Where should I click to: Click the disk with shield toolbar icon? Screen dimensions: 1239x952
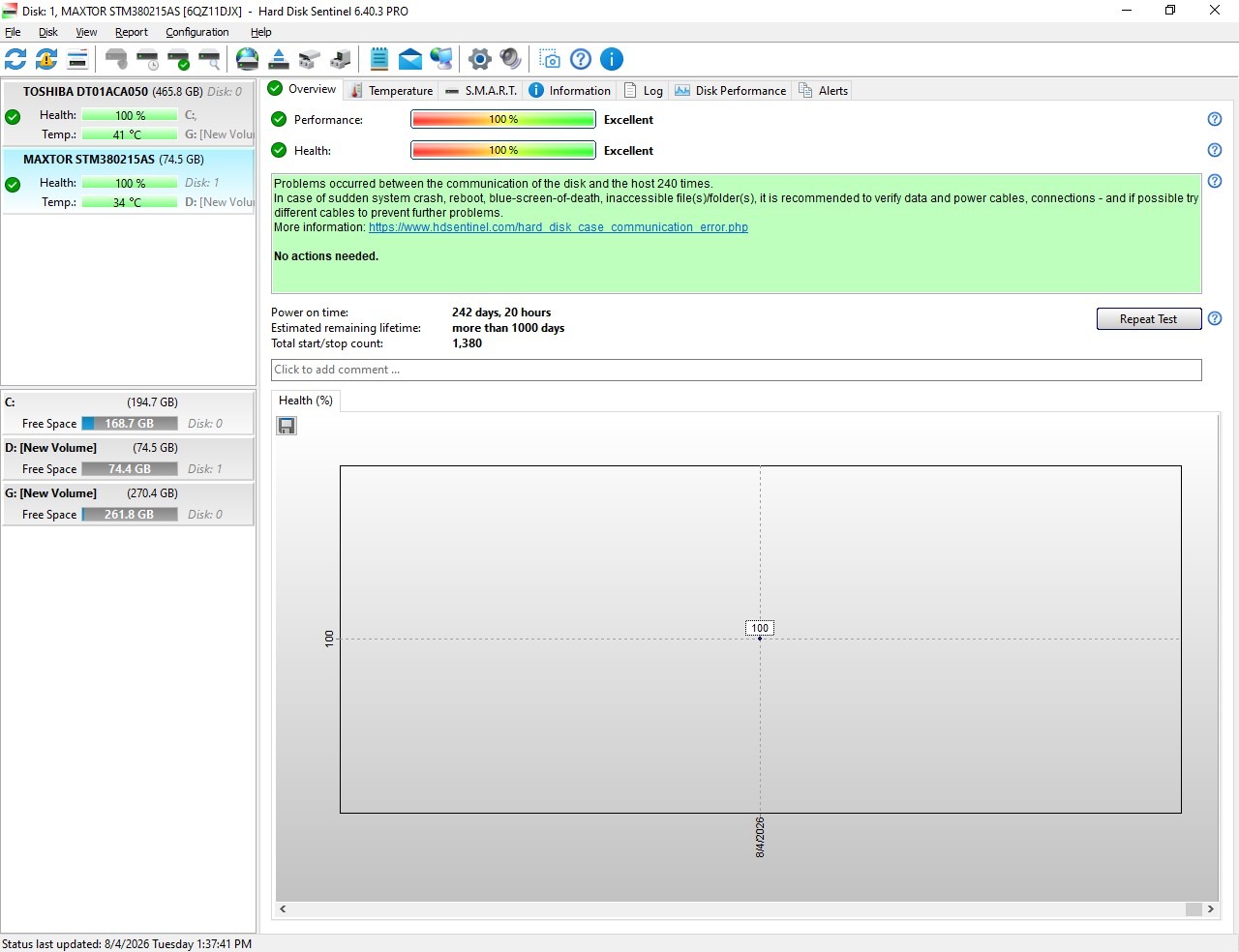pyautogui.click(x=116, y=59)
